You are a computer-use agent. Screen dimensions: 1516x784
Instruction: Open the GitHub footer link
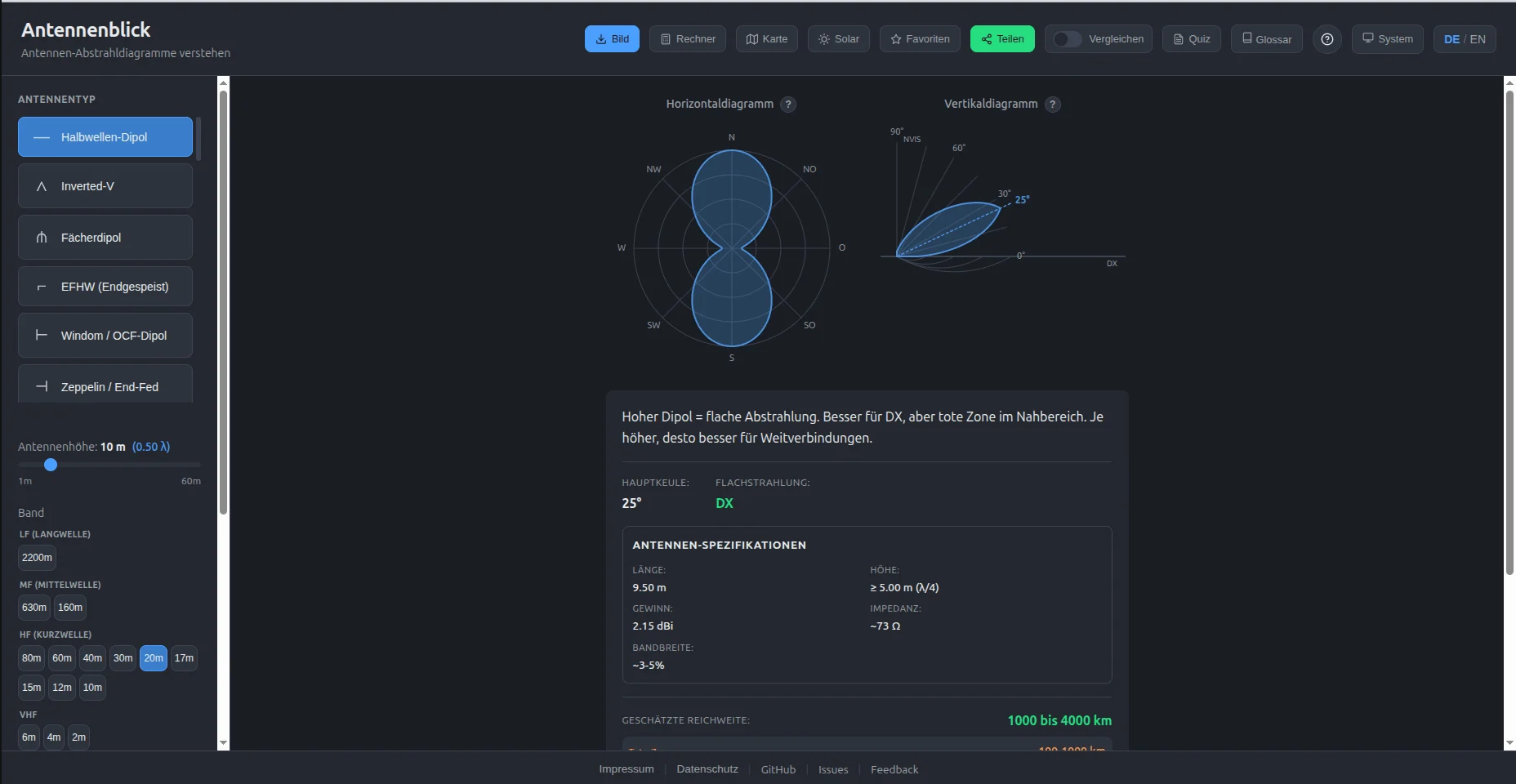point(778,768)
